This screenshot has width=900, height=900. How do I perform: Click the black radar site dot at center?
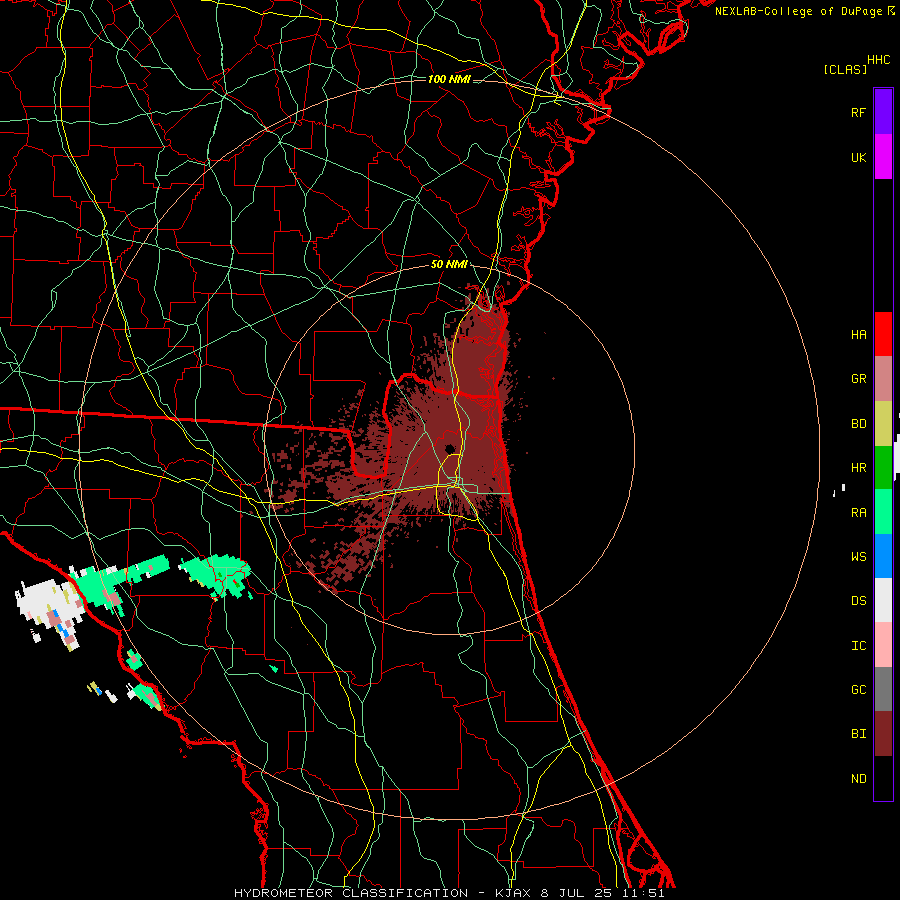point(449,448)
